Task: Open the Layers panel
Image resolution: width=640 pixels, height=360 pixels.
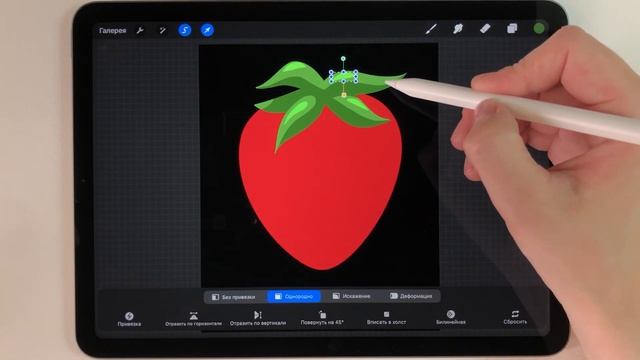Action: point(512,28)
